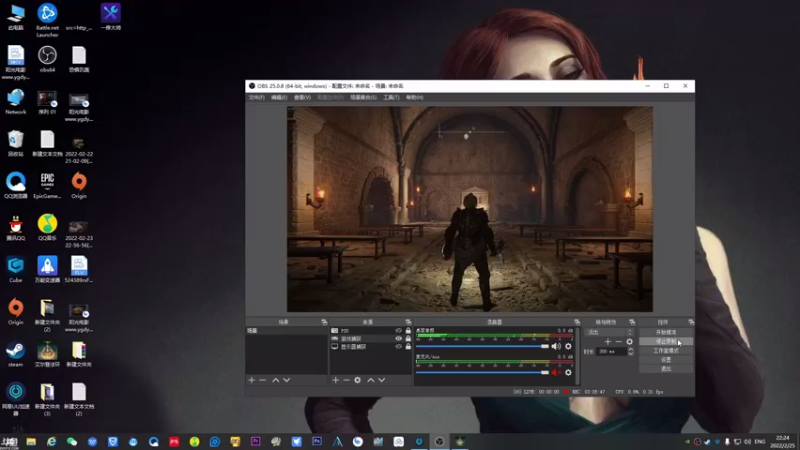Click the Exit button in Controls

(x=666, y=369)
